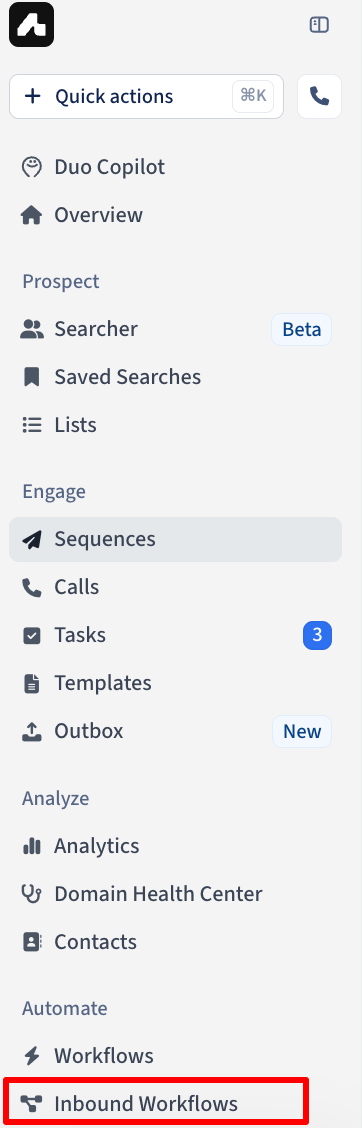Open Sequences via the paper plane icon

coord(32,540)
